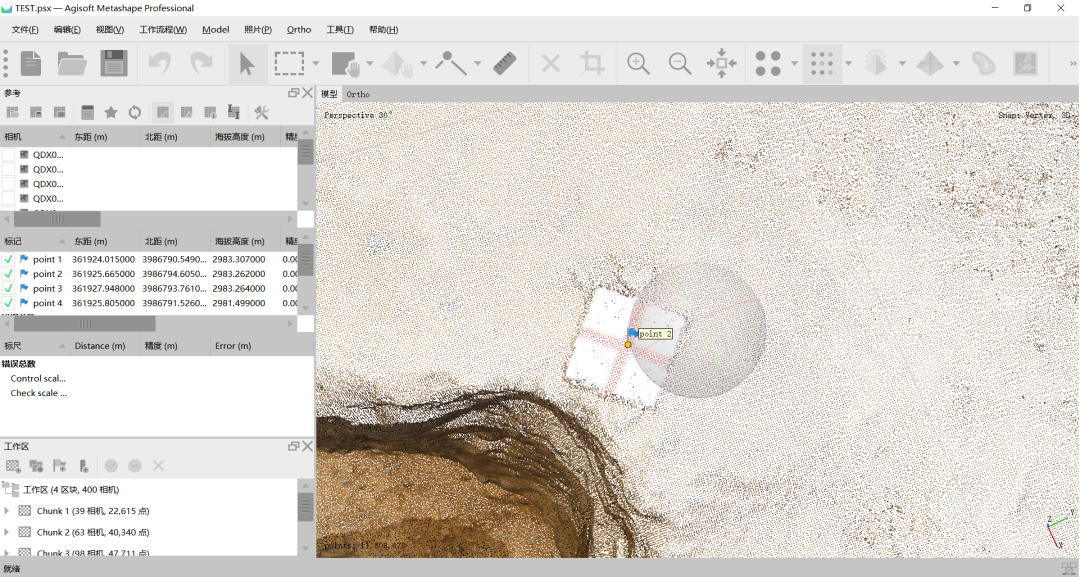
Task: Click the Optimize Cameras star icon
Action: coord(110,112)
